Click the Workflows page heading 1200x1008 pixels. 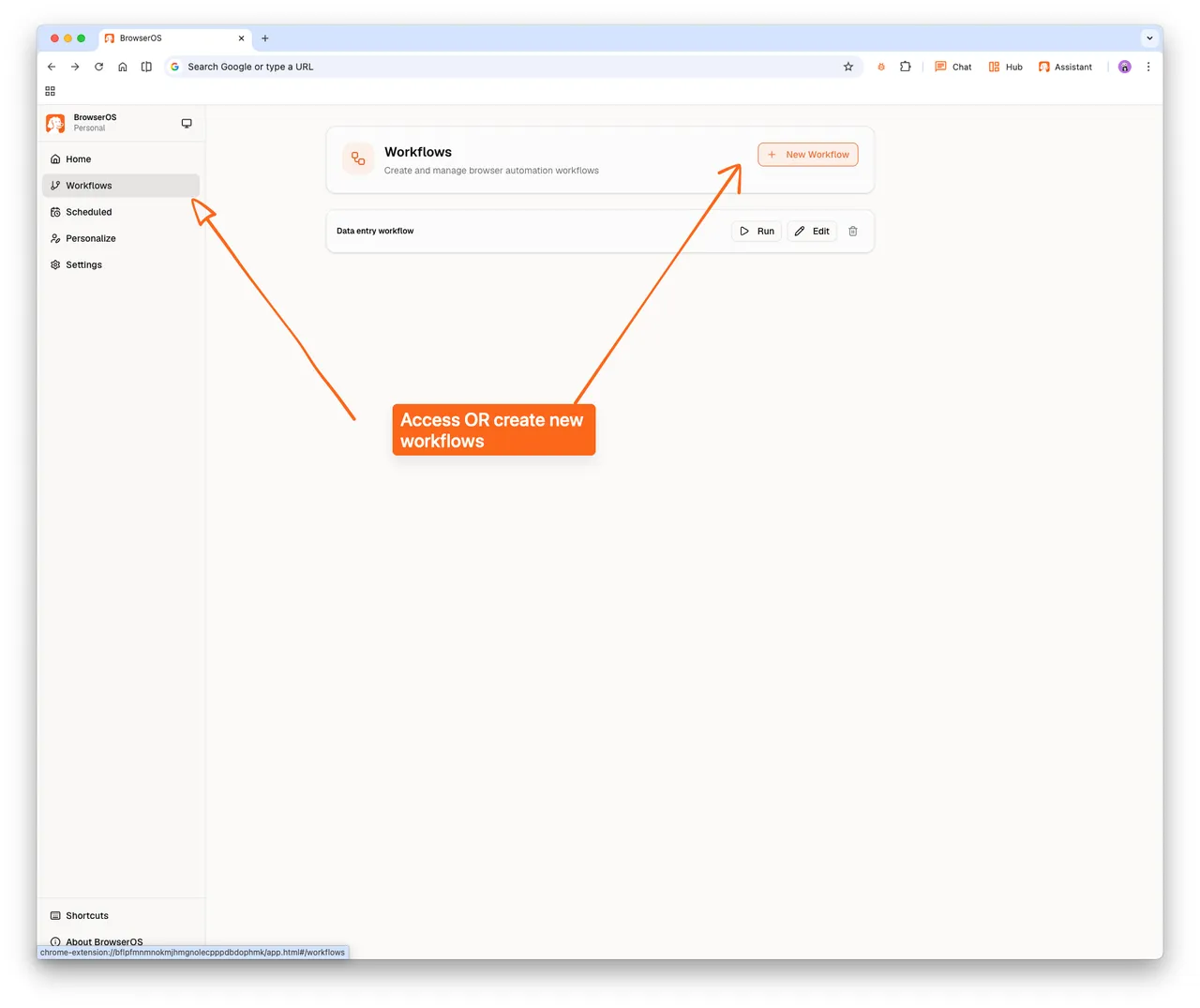(418, 152)
